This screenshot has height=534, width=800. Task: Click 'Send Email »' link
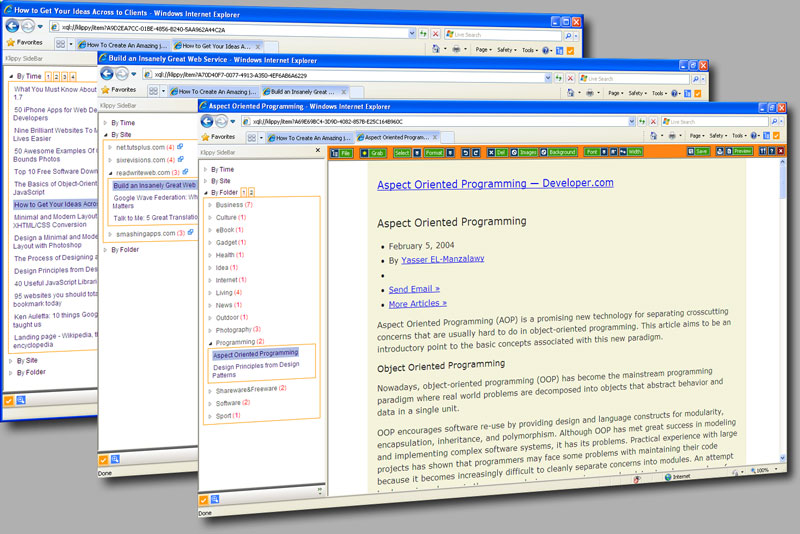[x=414, y=289]
